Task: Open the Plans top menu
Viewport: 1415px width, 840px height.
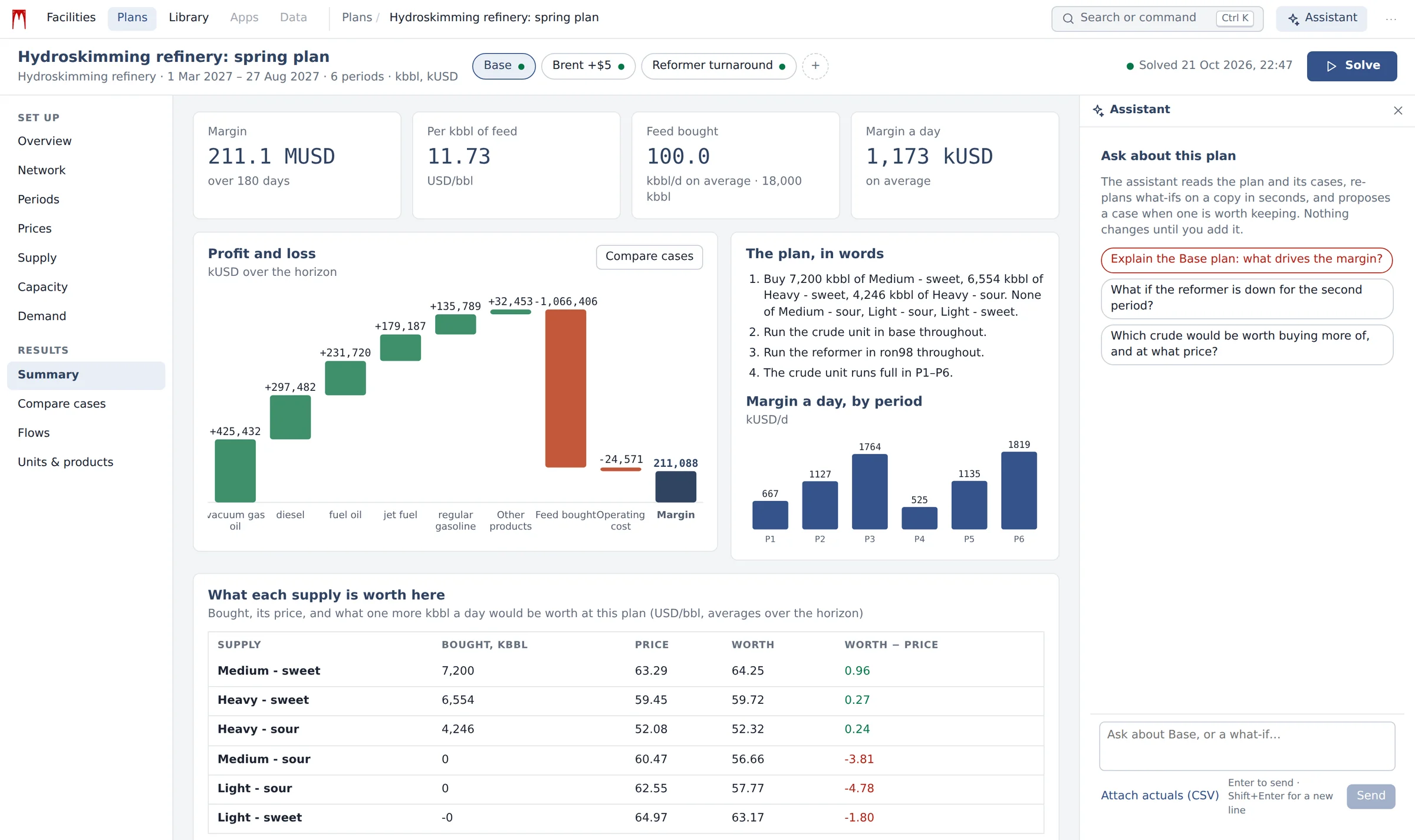Action: 132,18
